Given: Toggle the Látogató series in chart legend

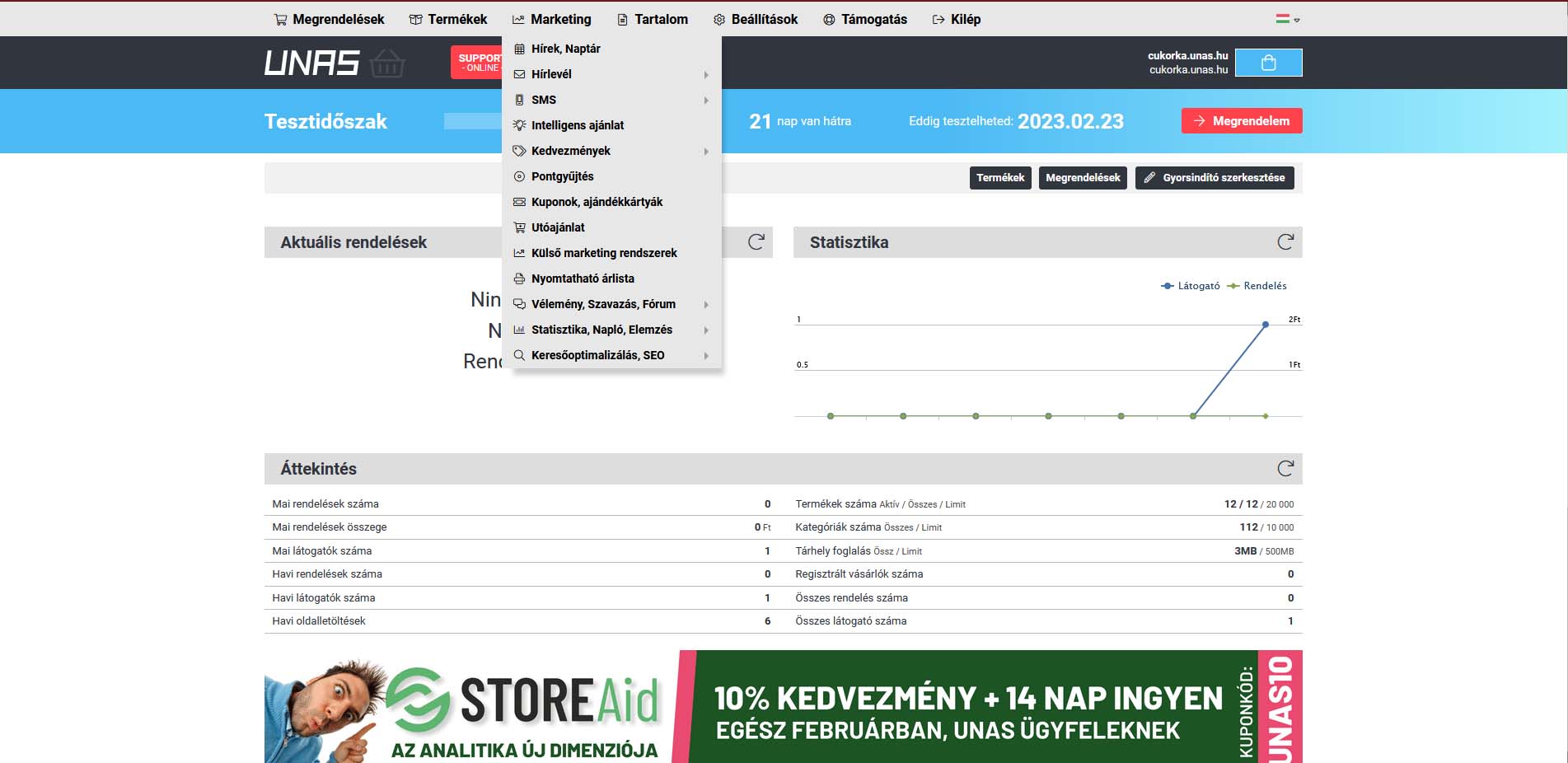Looking at the screenshot, I should point(1190,286).
